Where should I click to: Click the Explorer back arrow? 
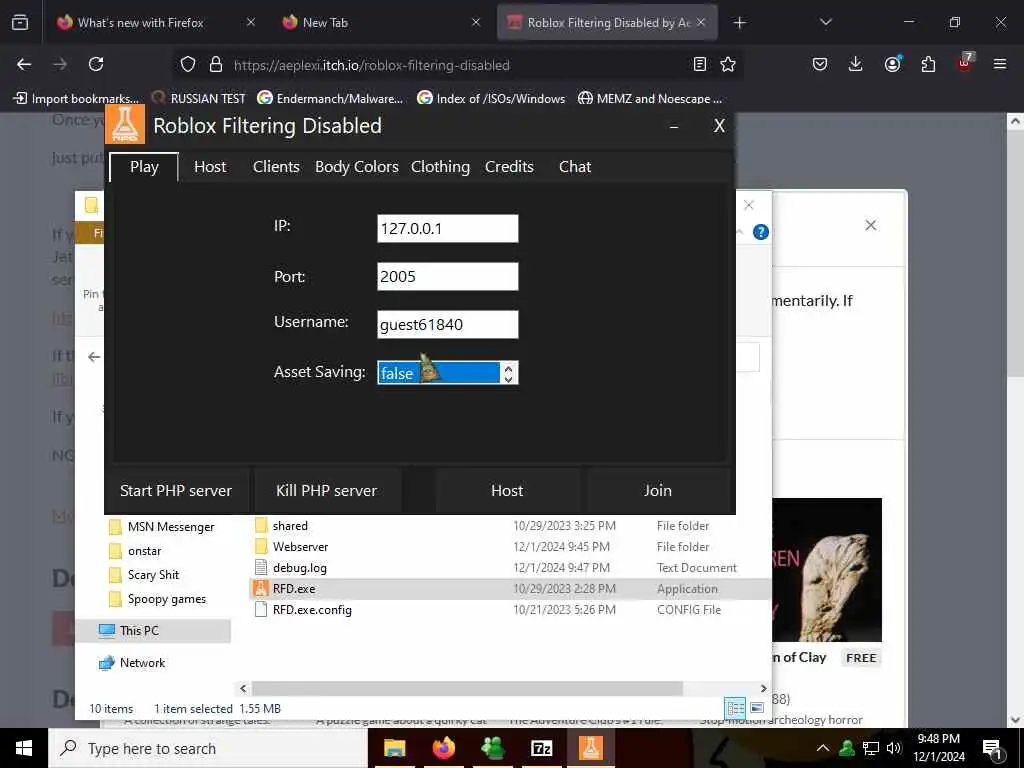click(x=94, y=357)
